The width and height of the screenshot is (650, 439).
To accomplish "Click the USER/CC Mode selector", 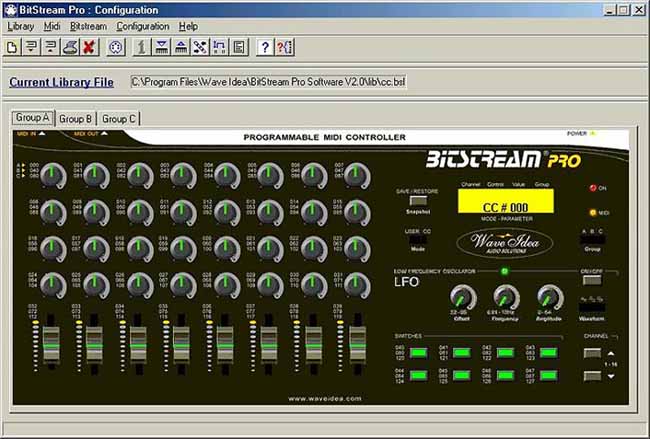I will (x=418, y=240).
